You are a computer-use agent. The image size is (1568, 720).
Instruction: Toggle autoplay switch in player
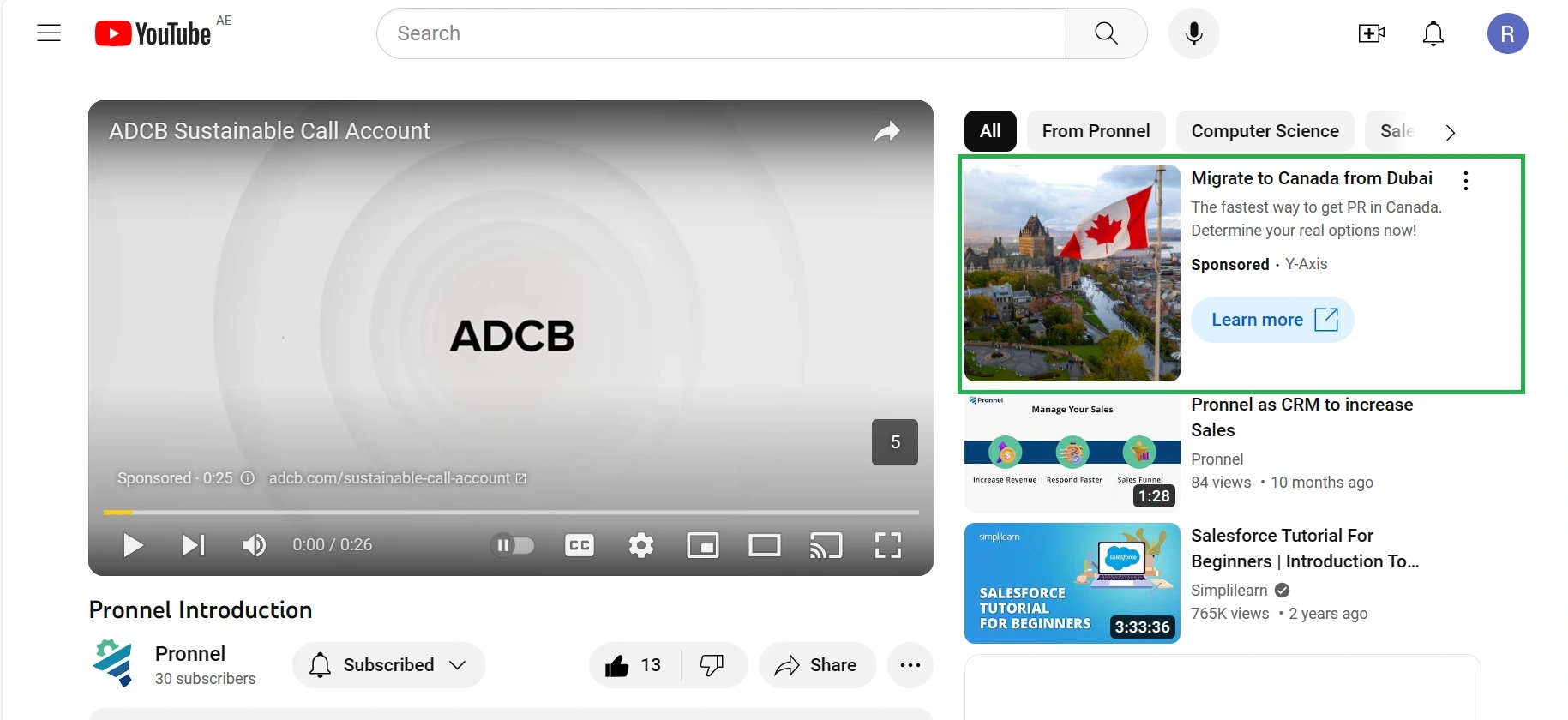click(x=513, y=545)
